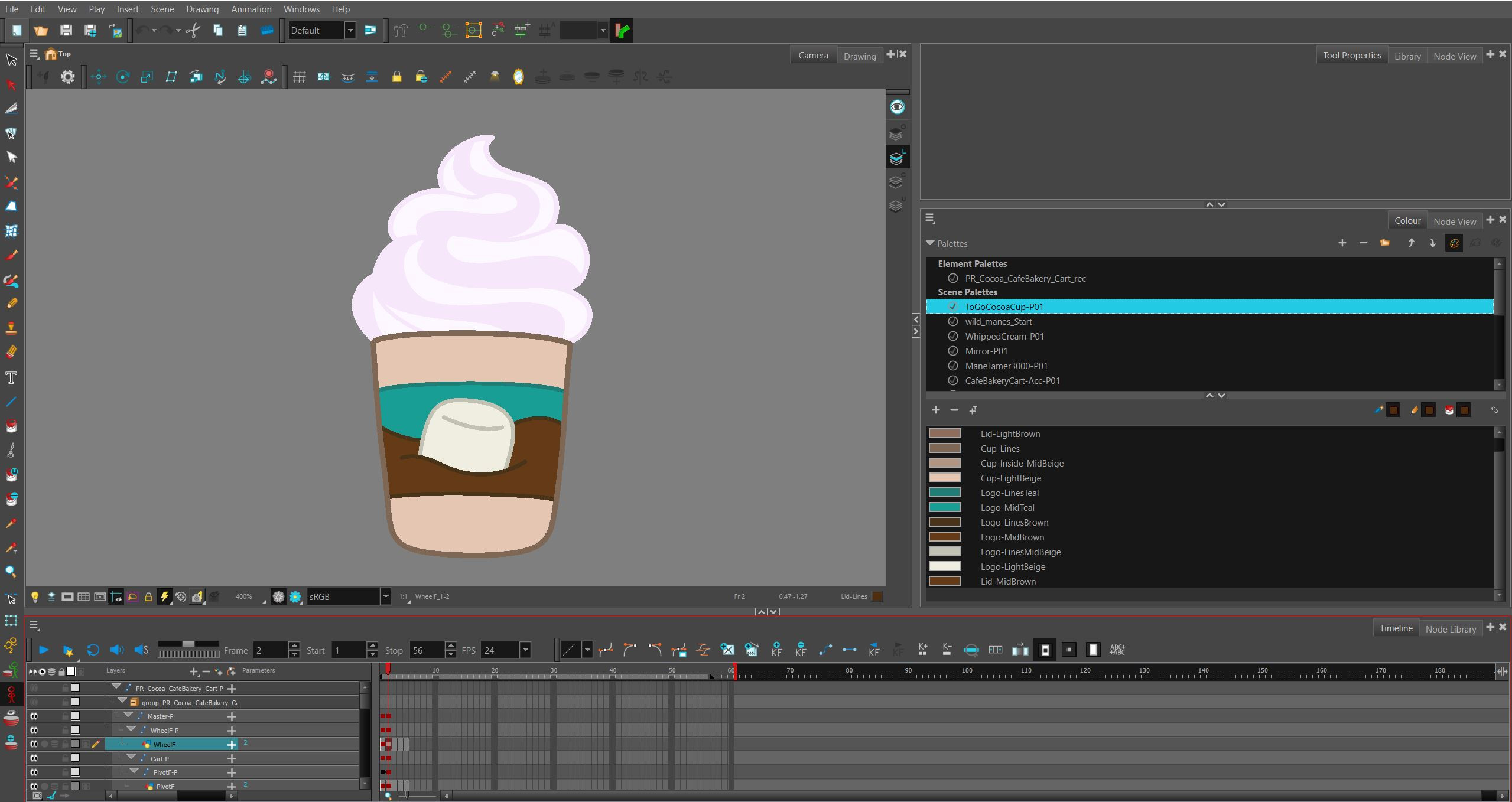
Task: Collapse the Palettes section triangle
Action: coord(930,243)
